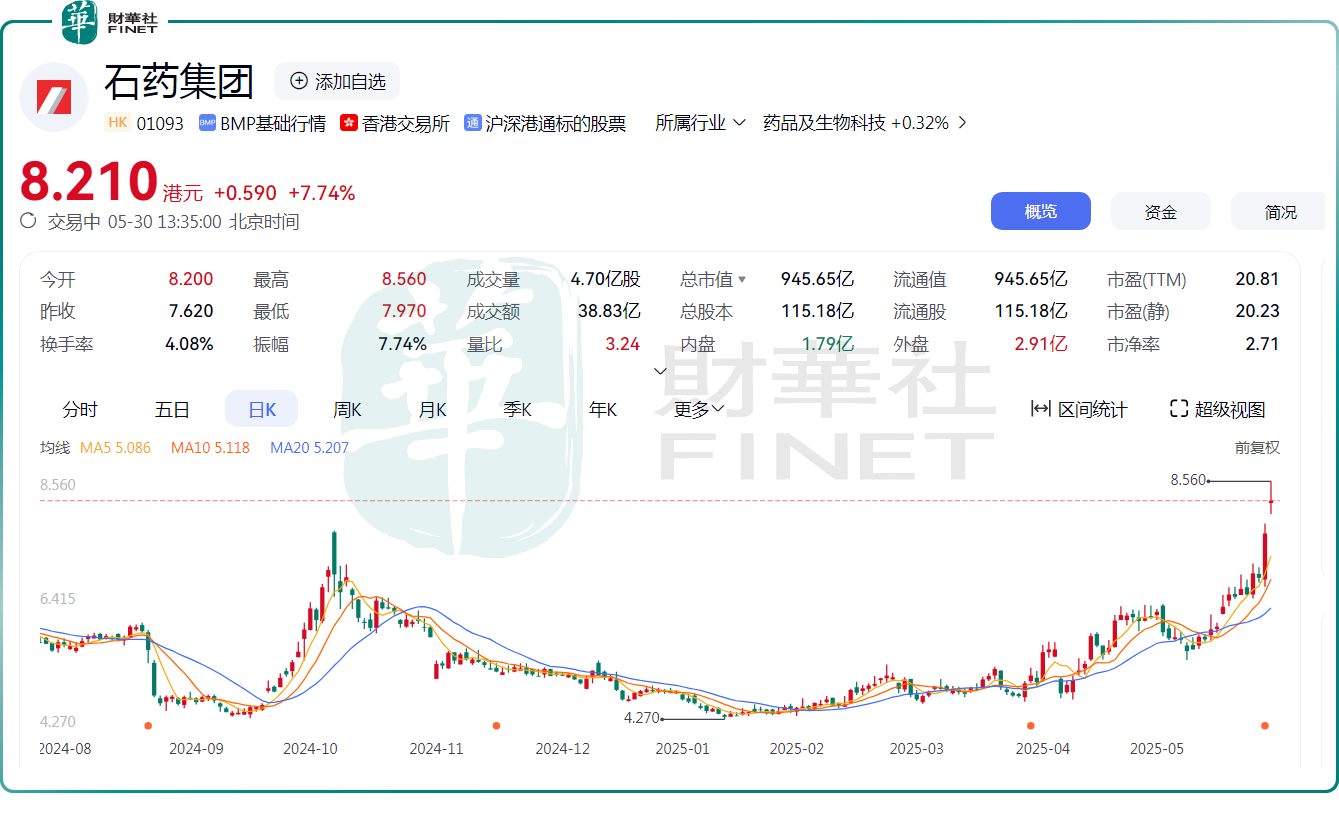The image size is (1339, 813).
Task: Click the HK market badge icon
Action: coord(117,123)
